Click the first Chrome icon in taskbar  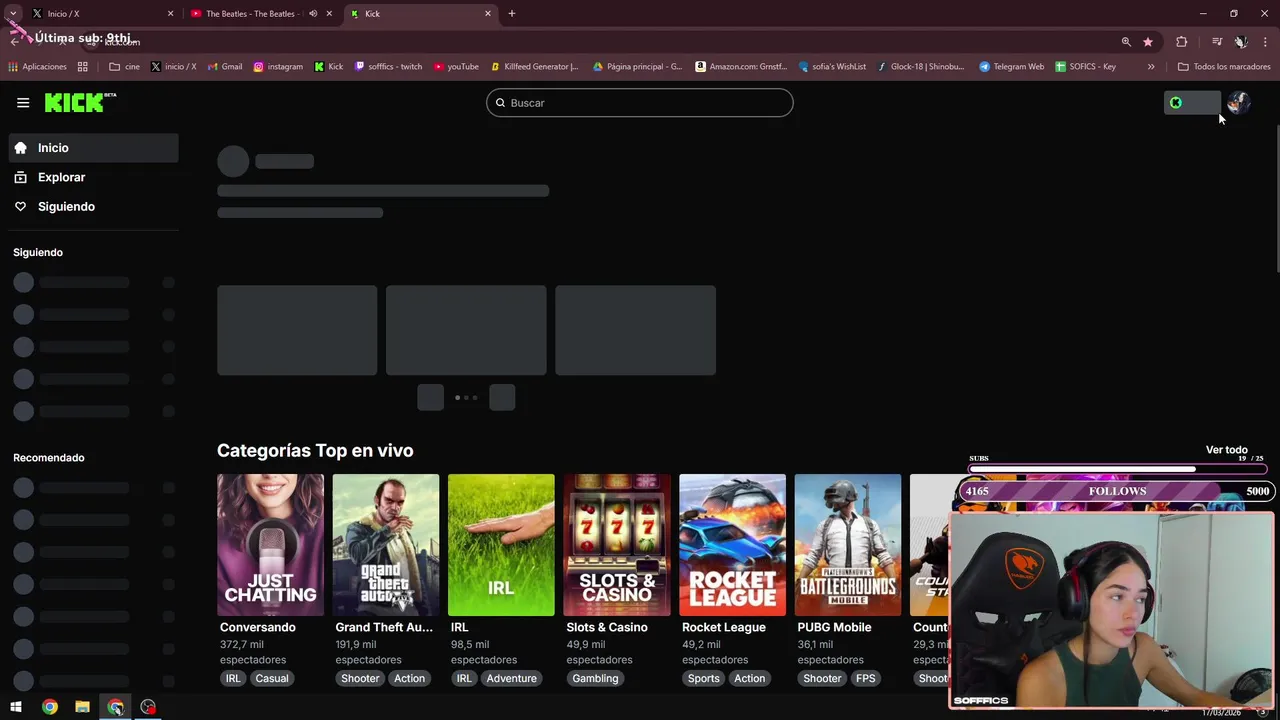tap(50, 707)
